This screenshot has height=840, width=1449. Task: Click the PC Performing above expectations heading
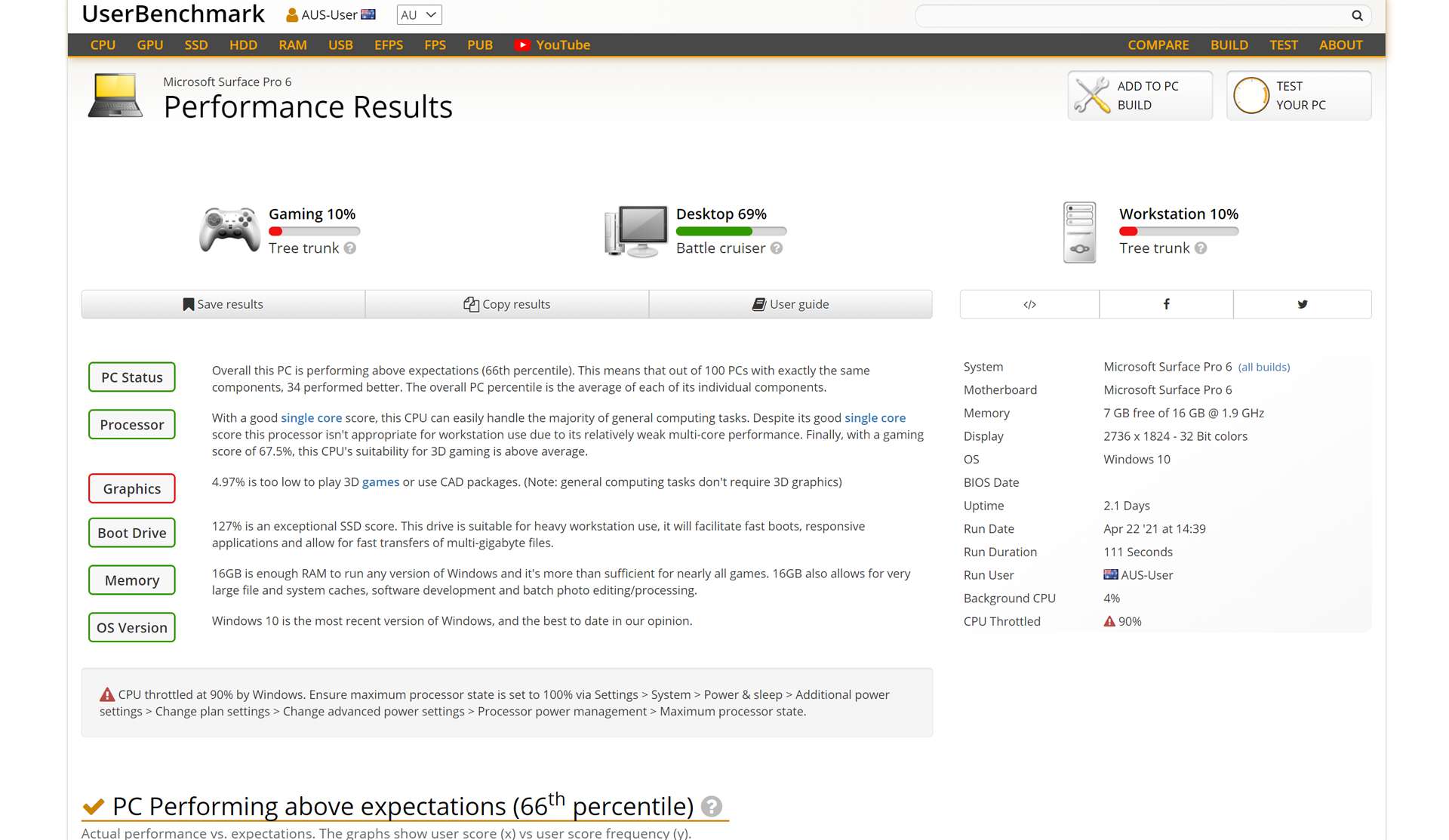403,807
